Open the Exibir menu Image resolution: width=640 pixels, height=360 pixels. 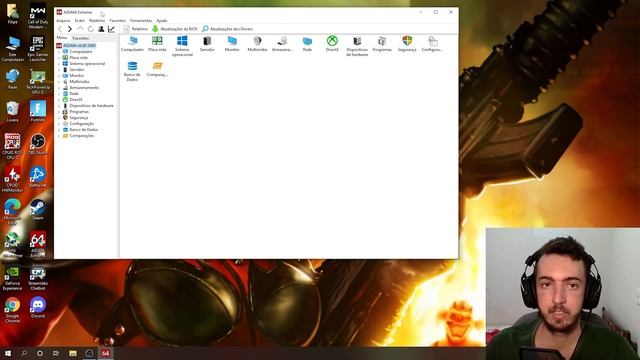[x=80, y=20]
